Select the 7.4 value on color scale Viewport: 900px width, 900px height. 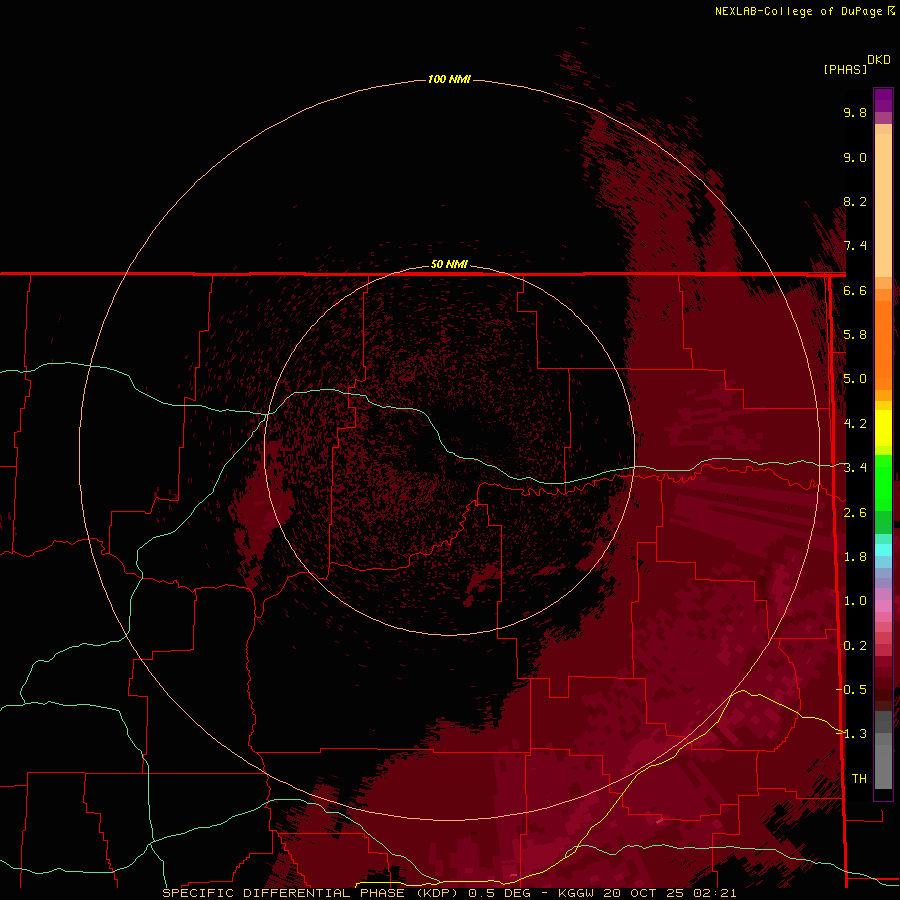click(855, 246)
